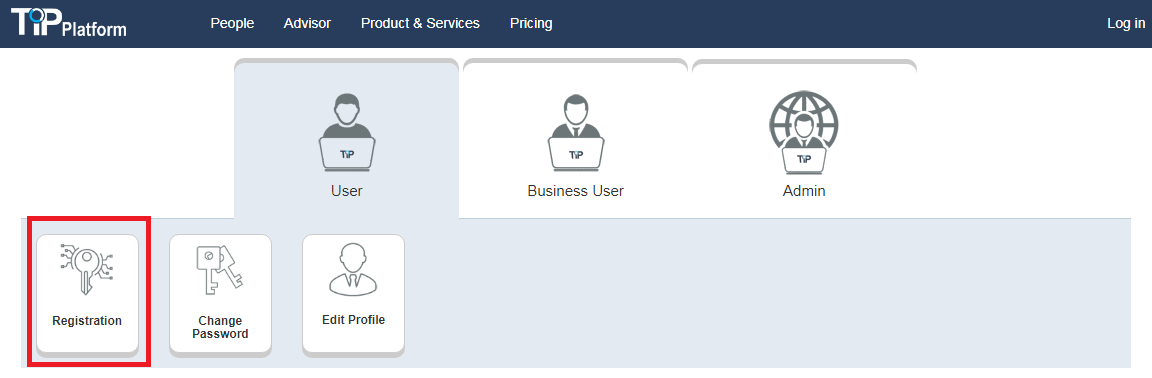The width and height of the screenshot is (1152, 378).
Task: Go to Product & Services
Action: 420,24
